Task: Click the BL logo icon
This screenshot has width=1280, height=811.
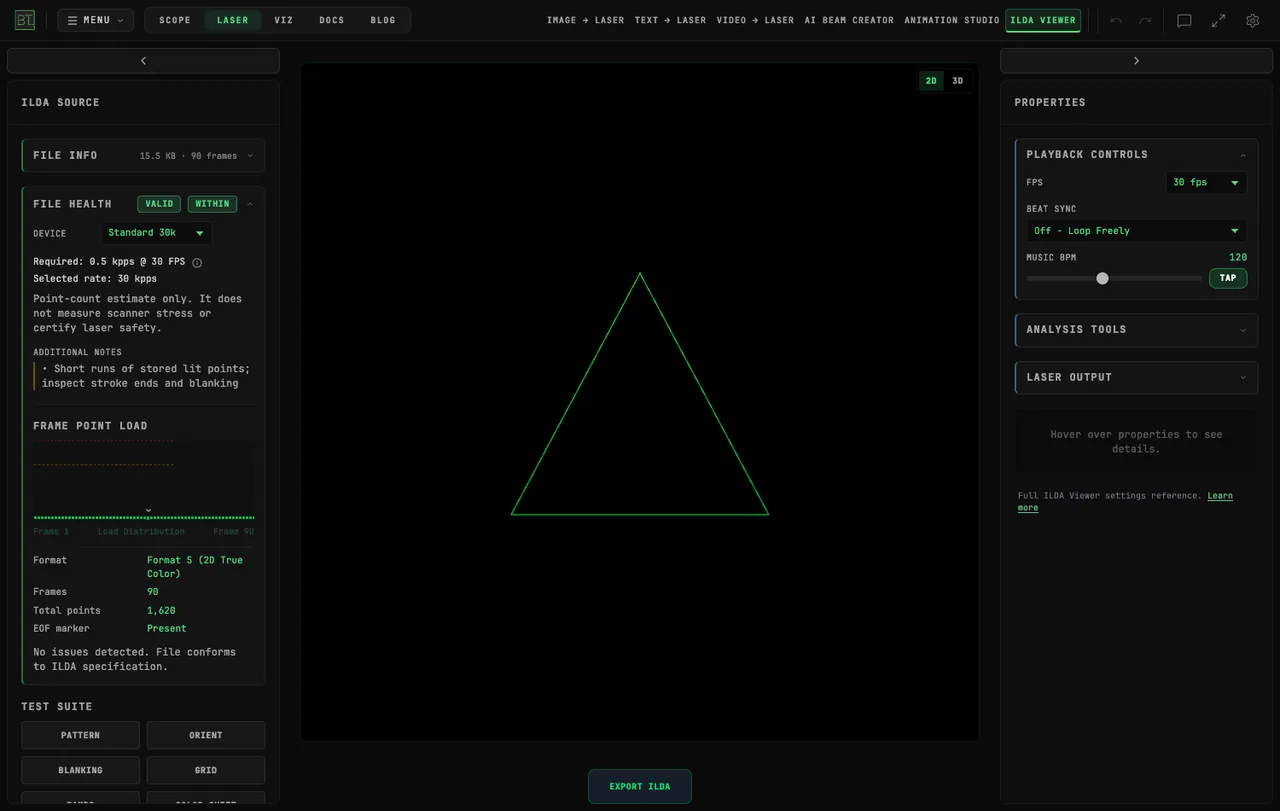Action: (25, 20)
